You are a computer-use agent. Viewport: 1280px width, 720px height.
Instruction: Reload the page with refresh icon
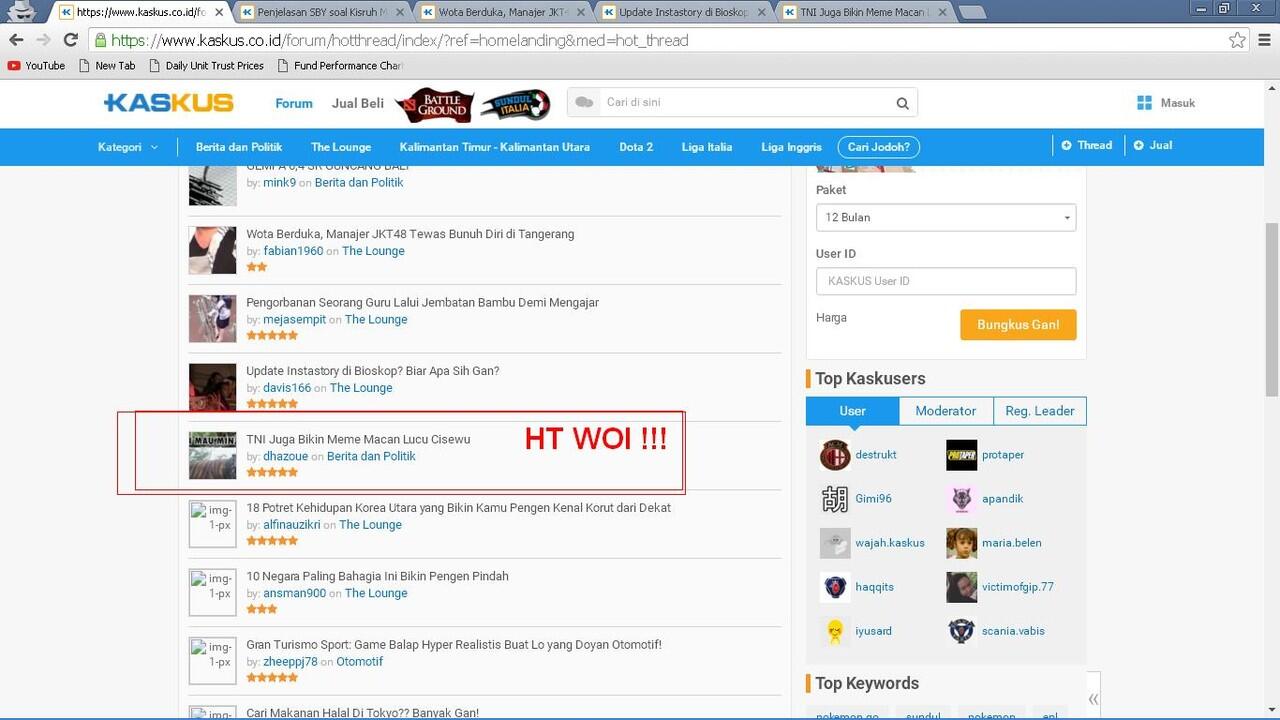70,40
